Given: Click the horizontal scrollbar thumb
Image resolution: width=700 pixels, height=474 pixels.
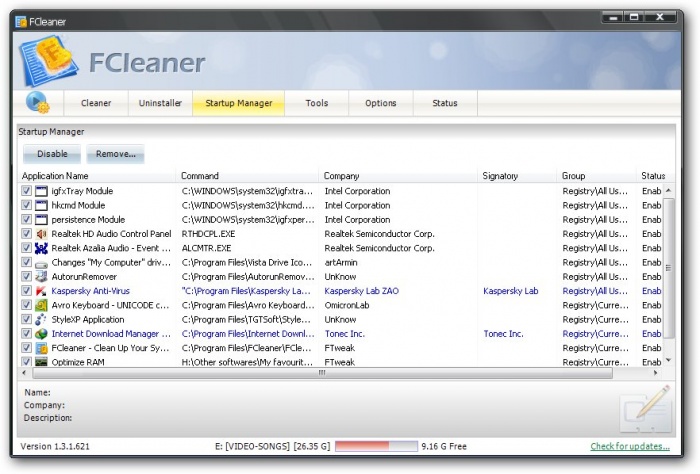Looking at the screenshot, I should tap(322, 373).
